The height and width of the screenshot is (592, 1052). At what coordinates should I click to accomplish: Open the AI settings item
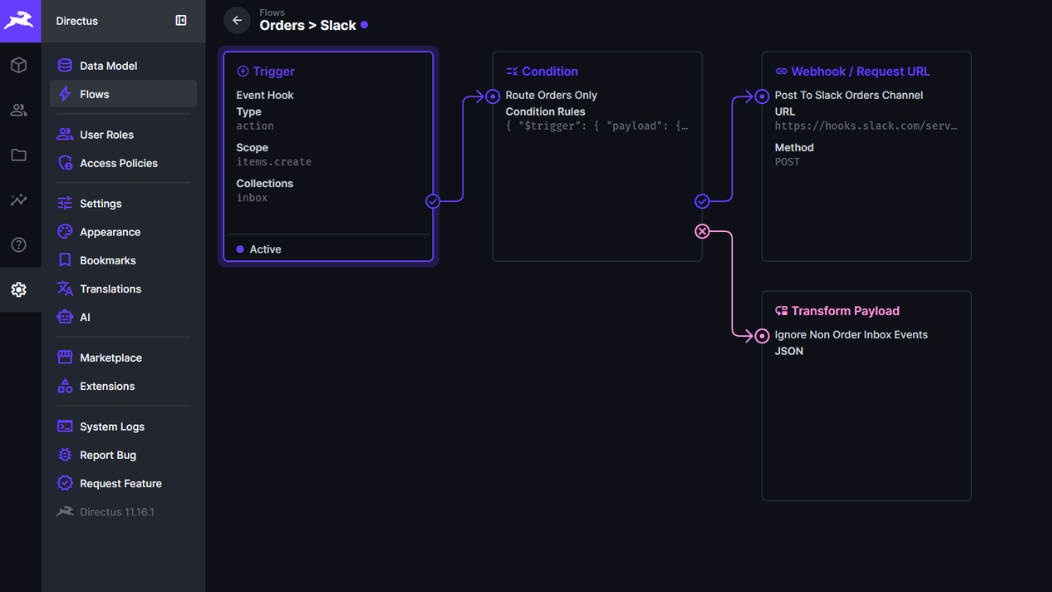123,317
